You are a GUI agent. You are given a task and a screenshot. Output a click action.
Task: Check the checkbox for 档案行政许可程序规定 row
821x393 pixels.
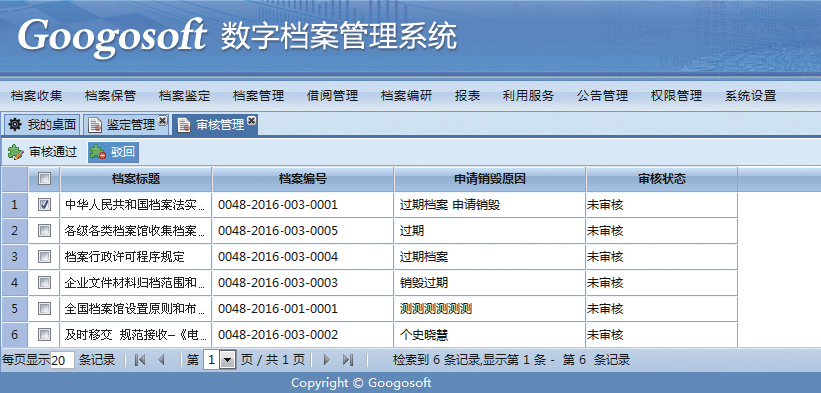coord(45,256)
